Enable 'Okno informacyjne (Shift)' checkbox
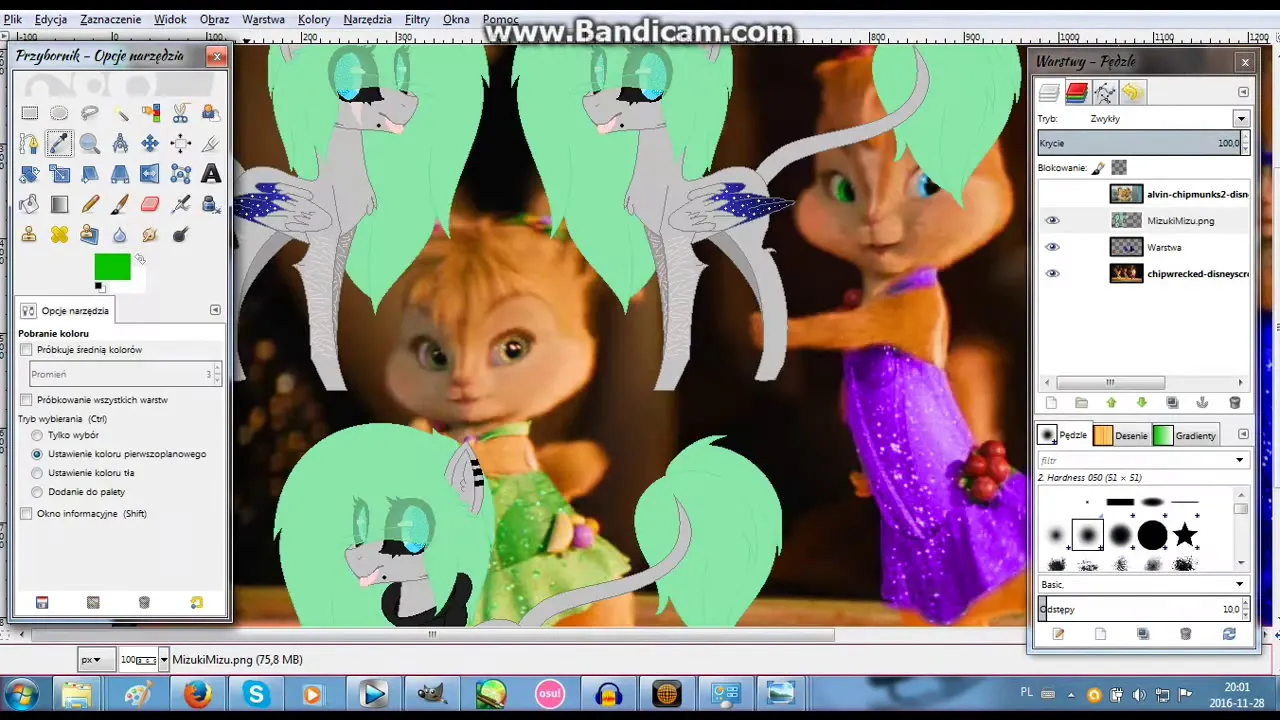 coord(27,514)
